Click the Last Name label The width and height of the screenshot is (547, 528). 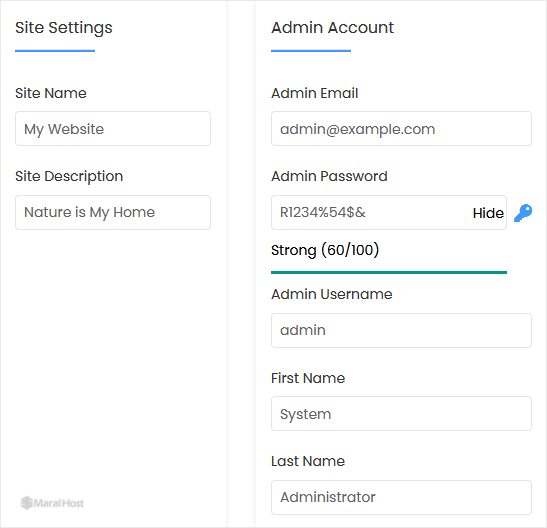pyautogui.click(x=308, y=461)
